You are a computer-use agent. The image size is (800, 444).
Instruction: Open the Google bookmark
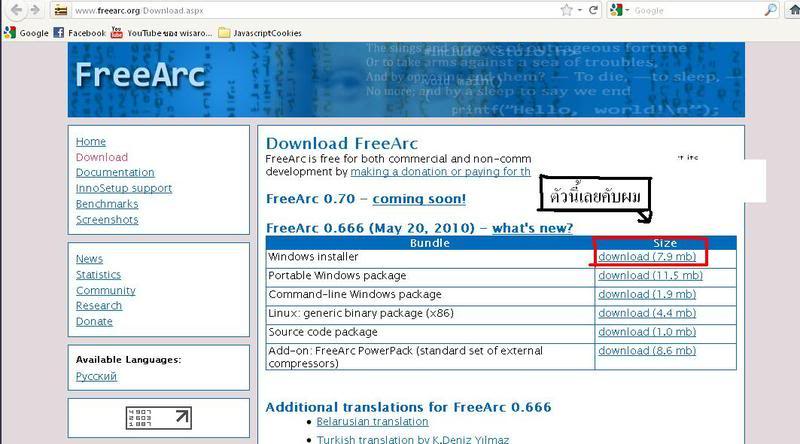(26, 33)
